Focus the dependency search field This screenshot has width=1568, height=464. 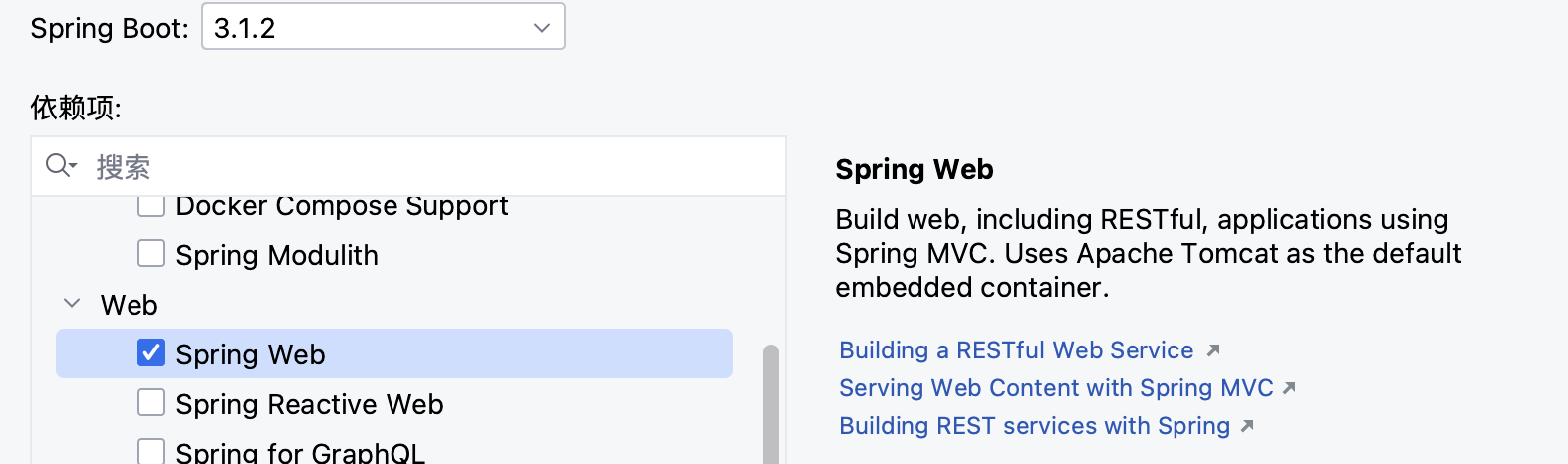pyautogui.click(x=428, y=166)
